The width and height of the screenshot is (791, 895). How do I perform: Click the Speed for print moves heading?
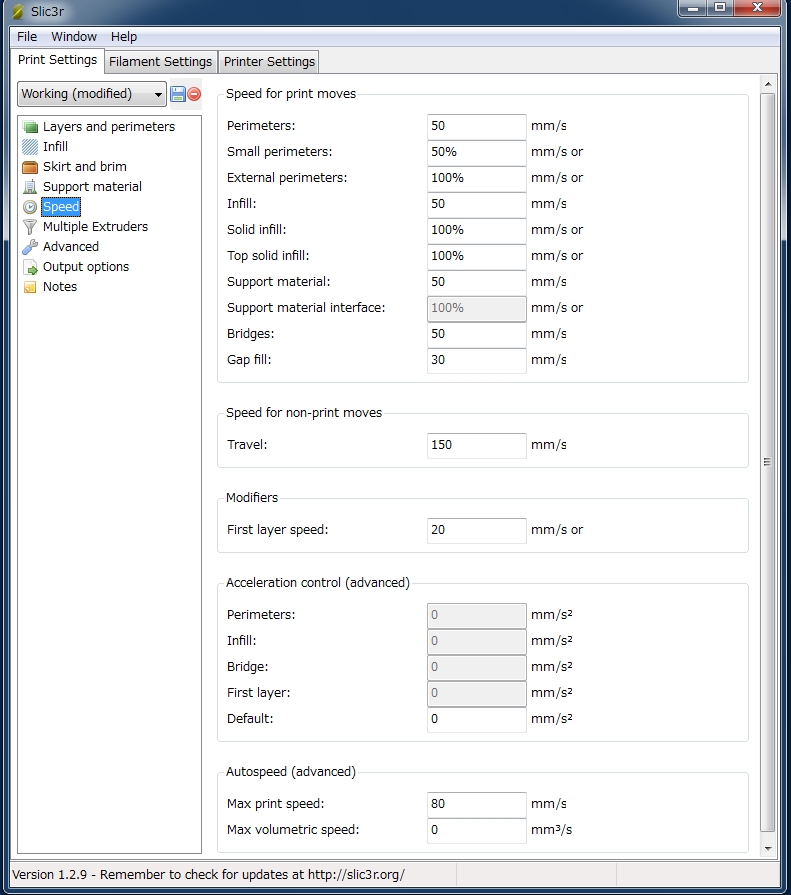pyautogui.click(x=291, y=94)
